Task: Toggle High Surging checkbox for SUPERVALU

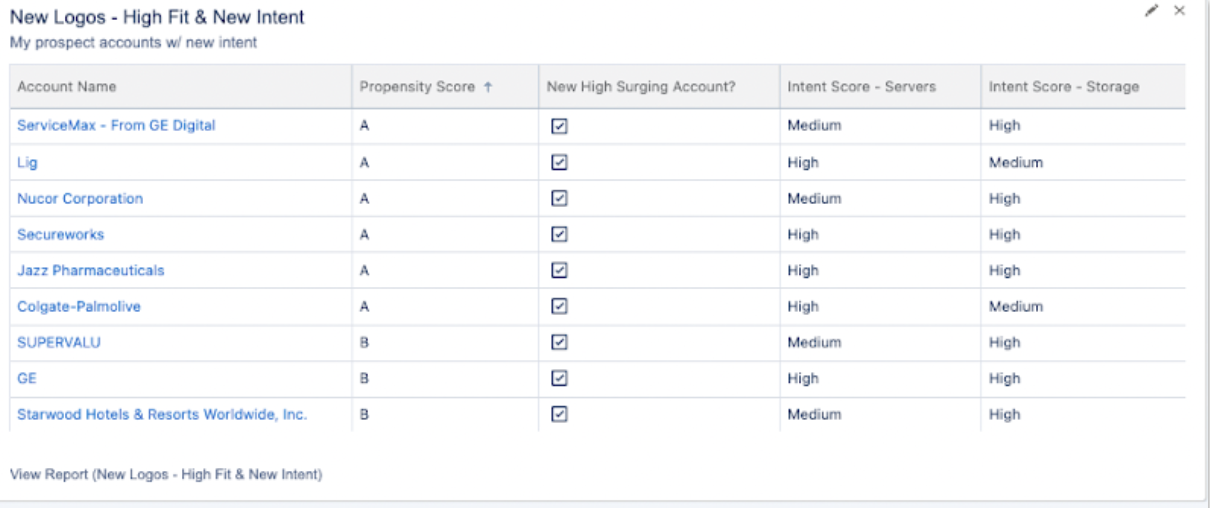Action: point(560,342)
